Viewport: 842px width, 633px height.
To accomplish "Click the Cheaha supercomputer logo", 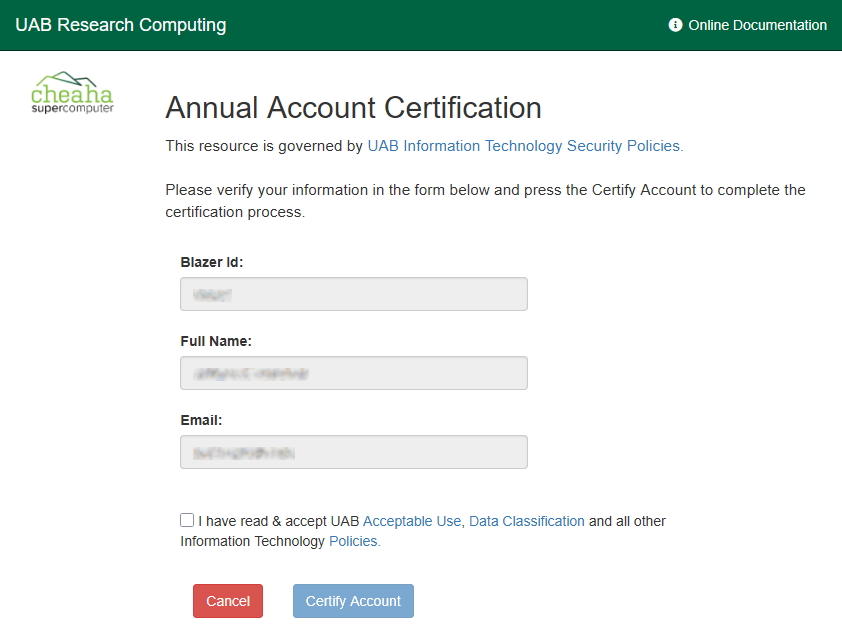I will [x=73, y=93].
